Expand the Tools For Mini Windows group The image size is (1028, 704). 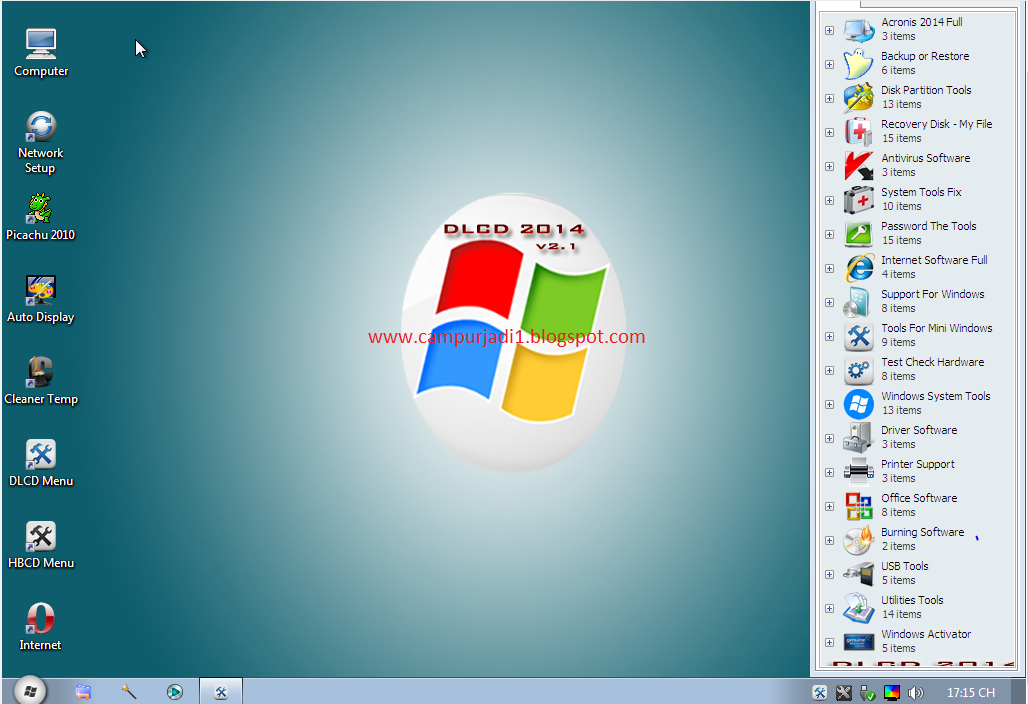(x=829, y=337)
